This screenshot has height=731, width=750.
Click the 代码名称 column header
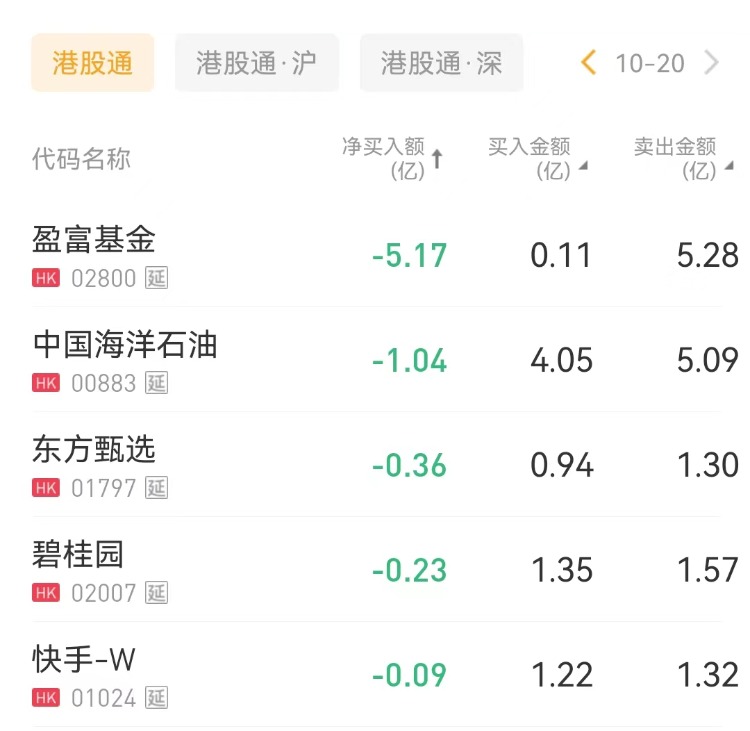tap(81, 159)
